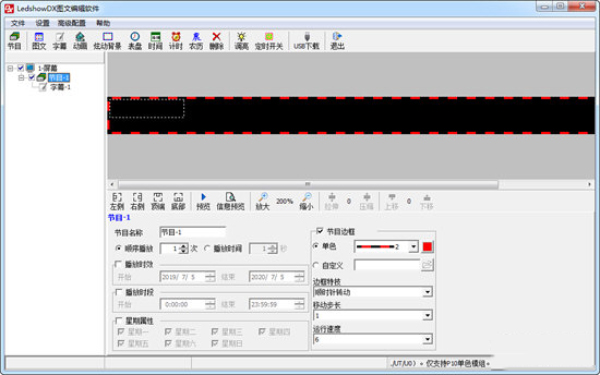Align area to 左侧 (left side)
This screenshot has width=600, height=375.
pos(117,201)
